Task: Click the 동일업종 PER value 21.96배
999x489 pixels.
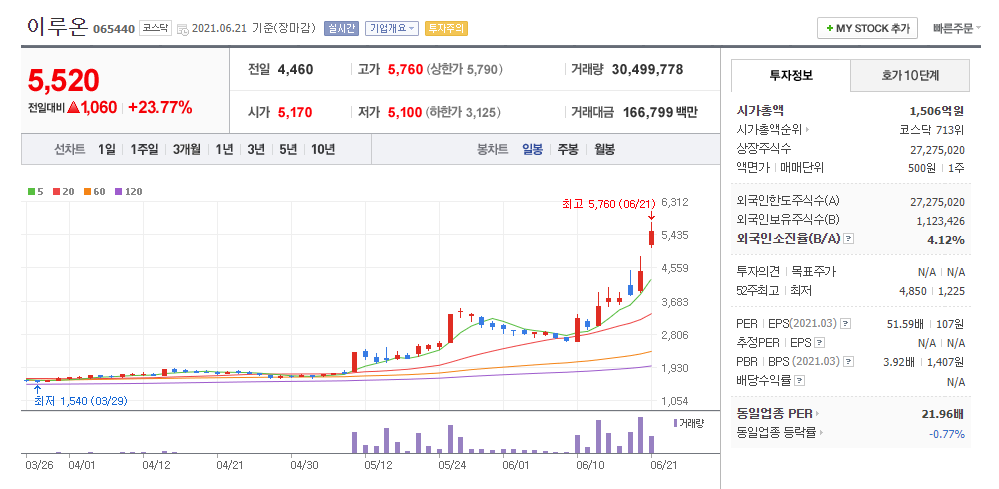Action: [942, 414]
